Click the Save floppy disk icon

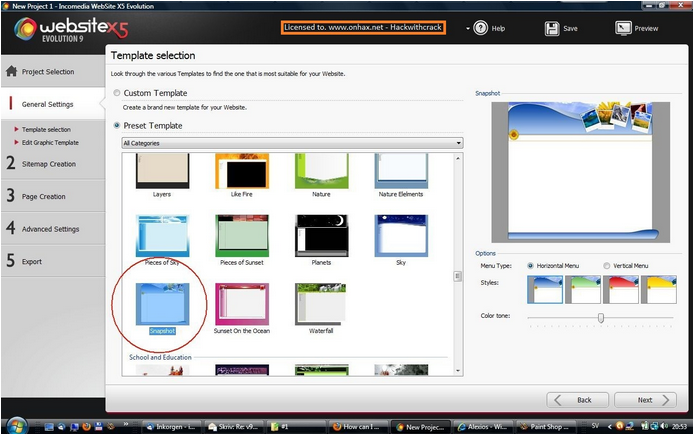click(551, 28)
